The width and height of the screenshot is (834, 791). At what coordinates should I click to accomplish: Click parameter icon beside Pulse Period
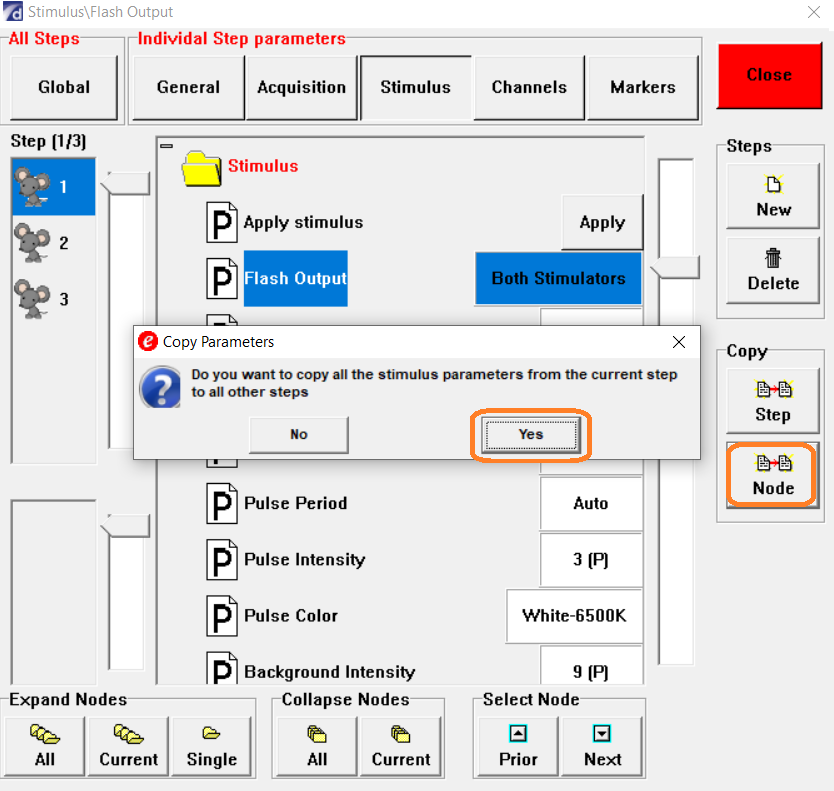(222, 503)
